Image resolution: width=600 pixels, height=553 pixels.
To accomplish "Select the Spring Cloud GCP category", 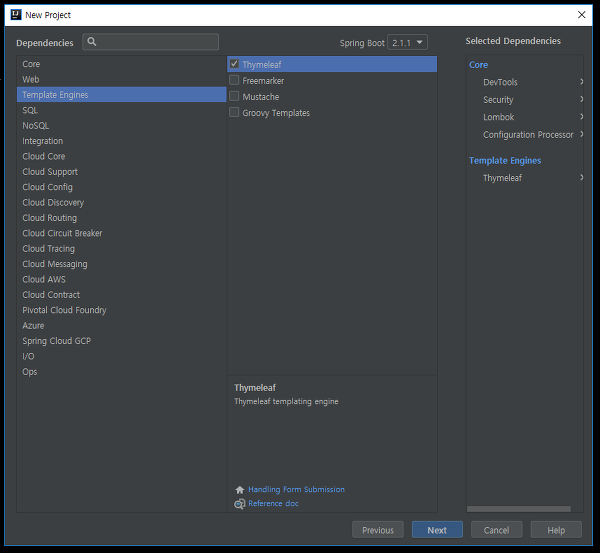I will [122, 341].
